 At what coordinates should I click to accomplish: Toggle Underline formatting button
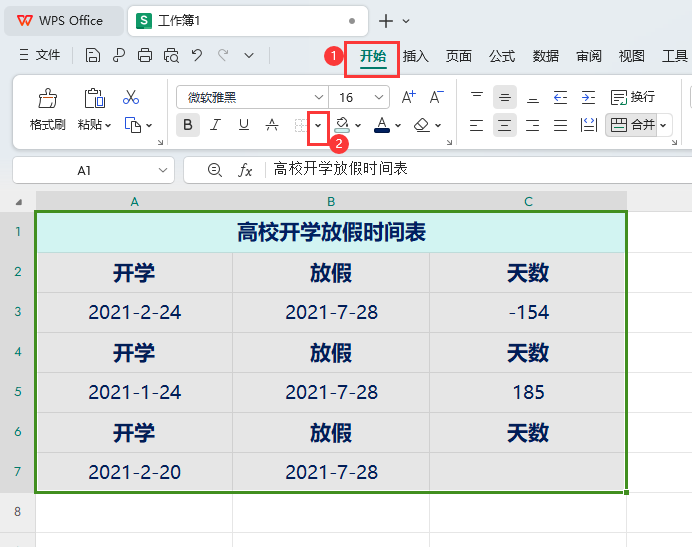pyautogui.click(x=244, y=125)
